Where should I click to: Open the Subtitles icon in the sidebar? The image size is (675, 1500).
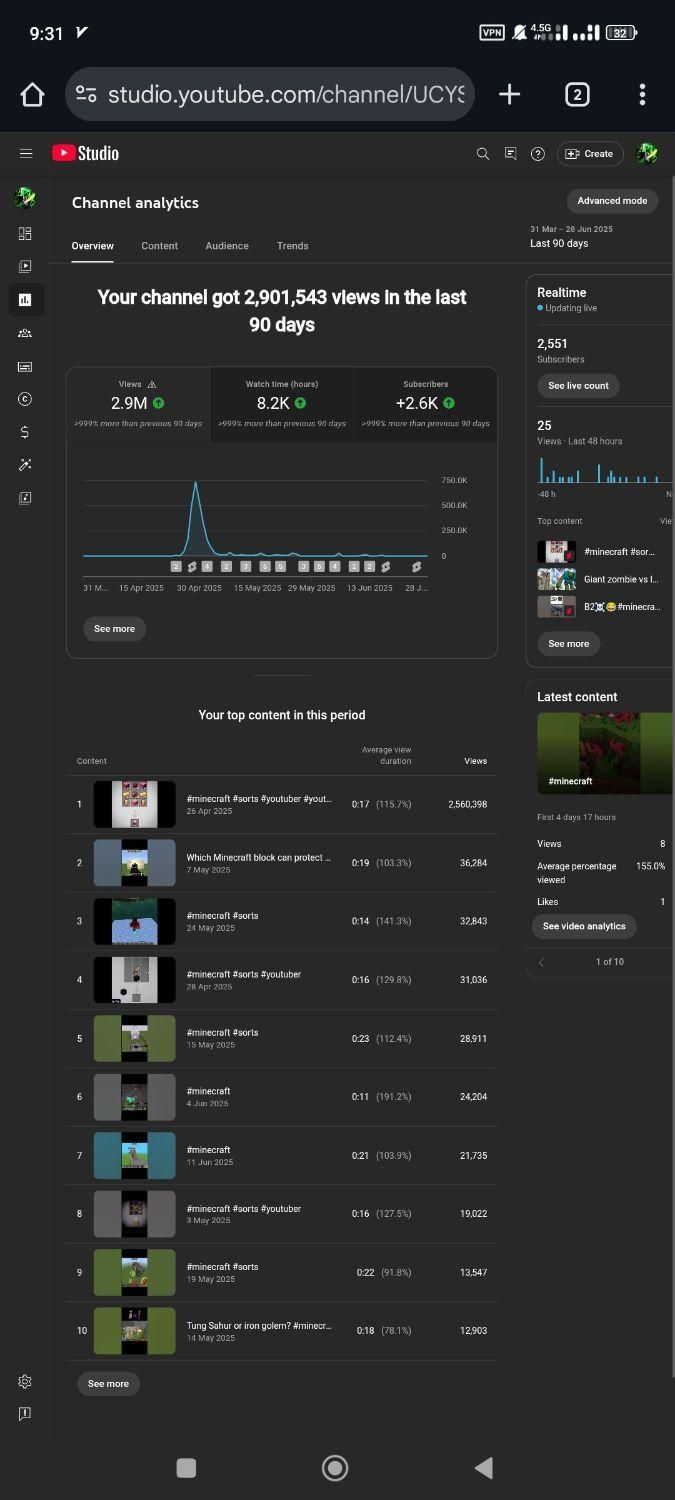25,366
